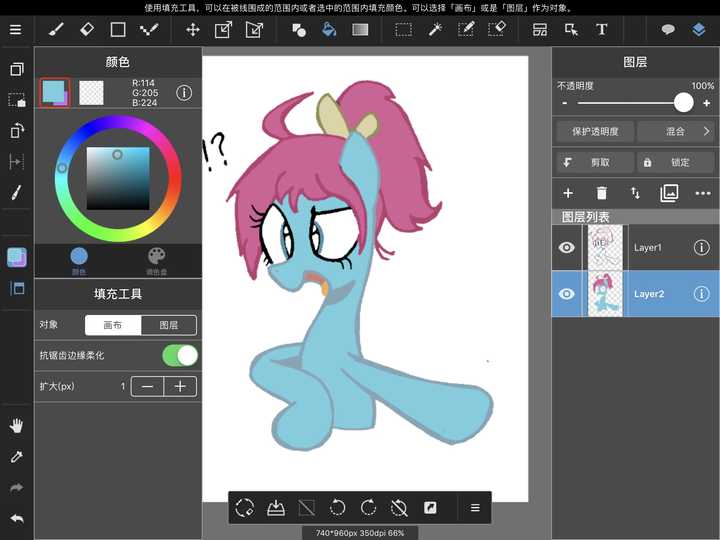Select the rectangular Selection tool
Screen dimensions: 720x540
[x=404, y=30]
